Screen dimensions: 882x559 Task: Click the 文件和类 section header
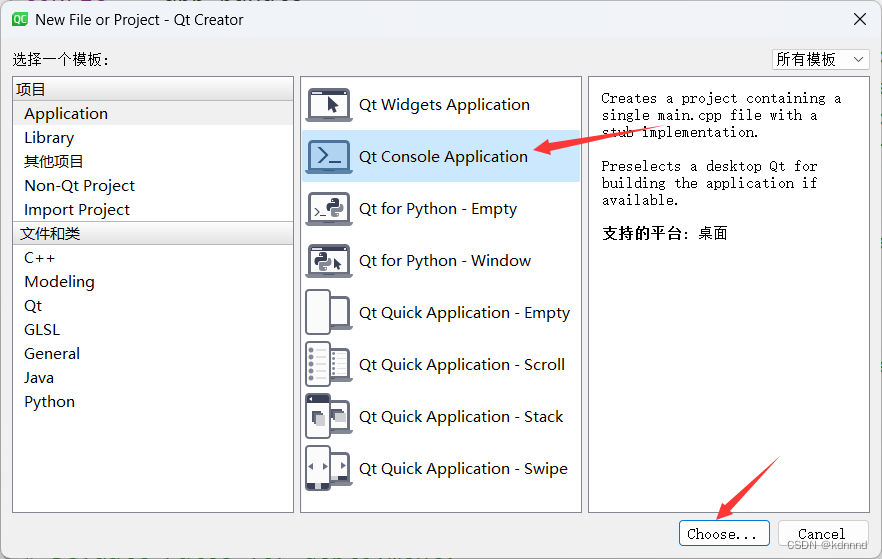tap(152, 233)
